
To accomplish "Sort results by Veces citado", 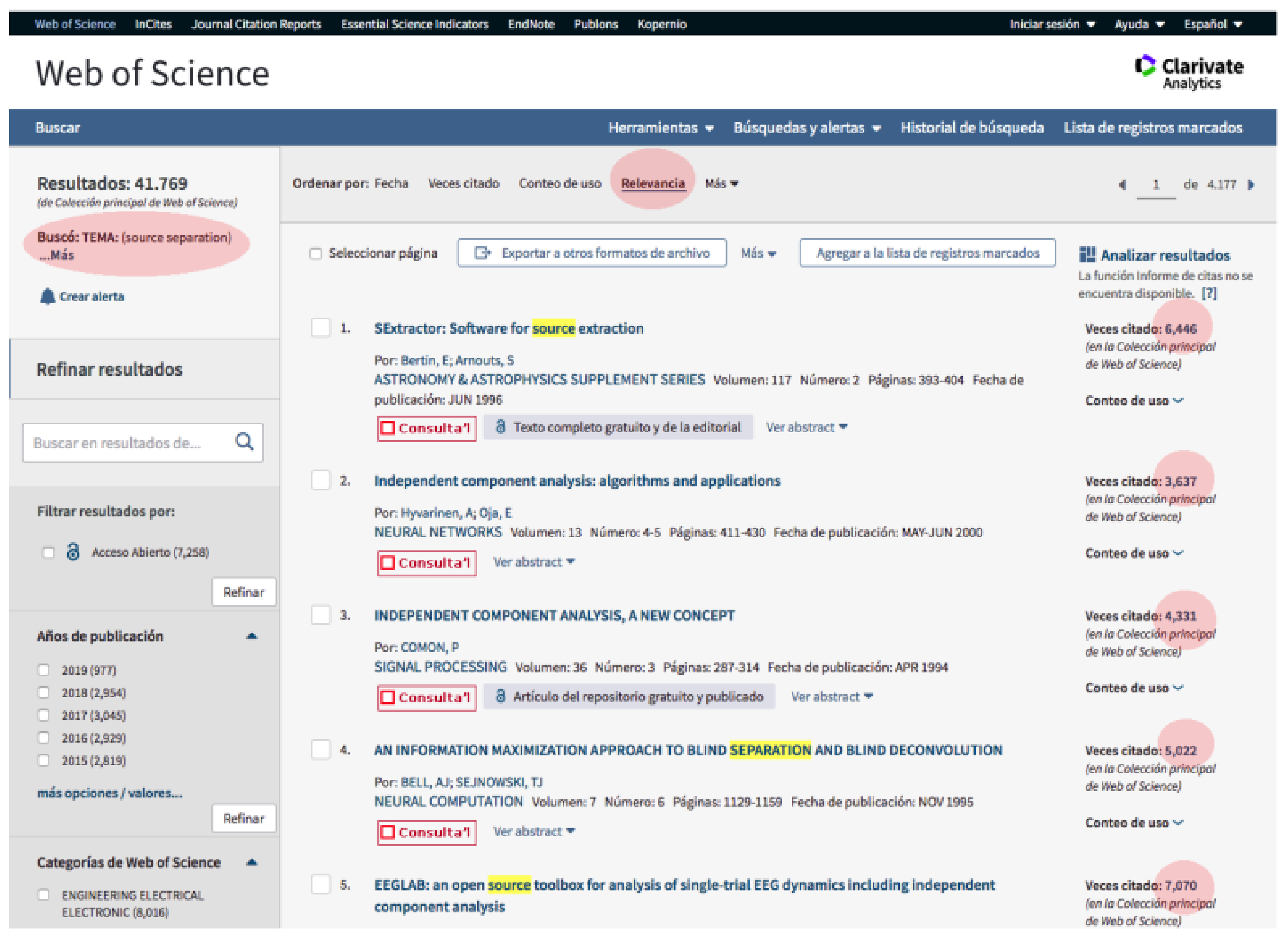I will click(x=463, y=183).
